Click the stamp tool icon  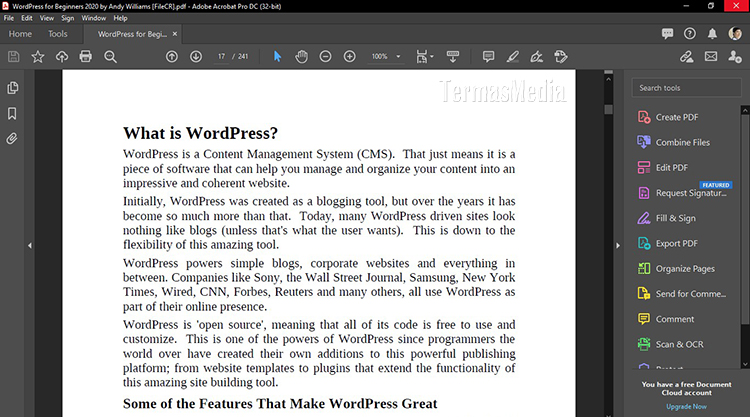[561, 57]
